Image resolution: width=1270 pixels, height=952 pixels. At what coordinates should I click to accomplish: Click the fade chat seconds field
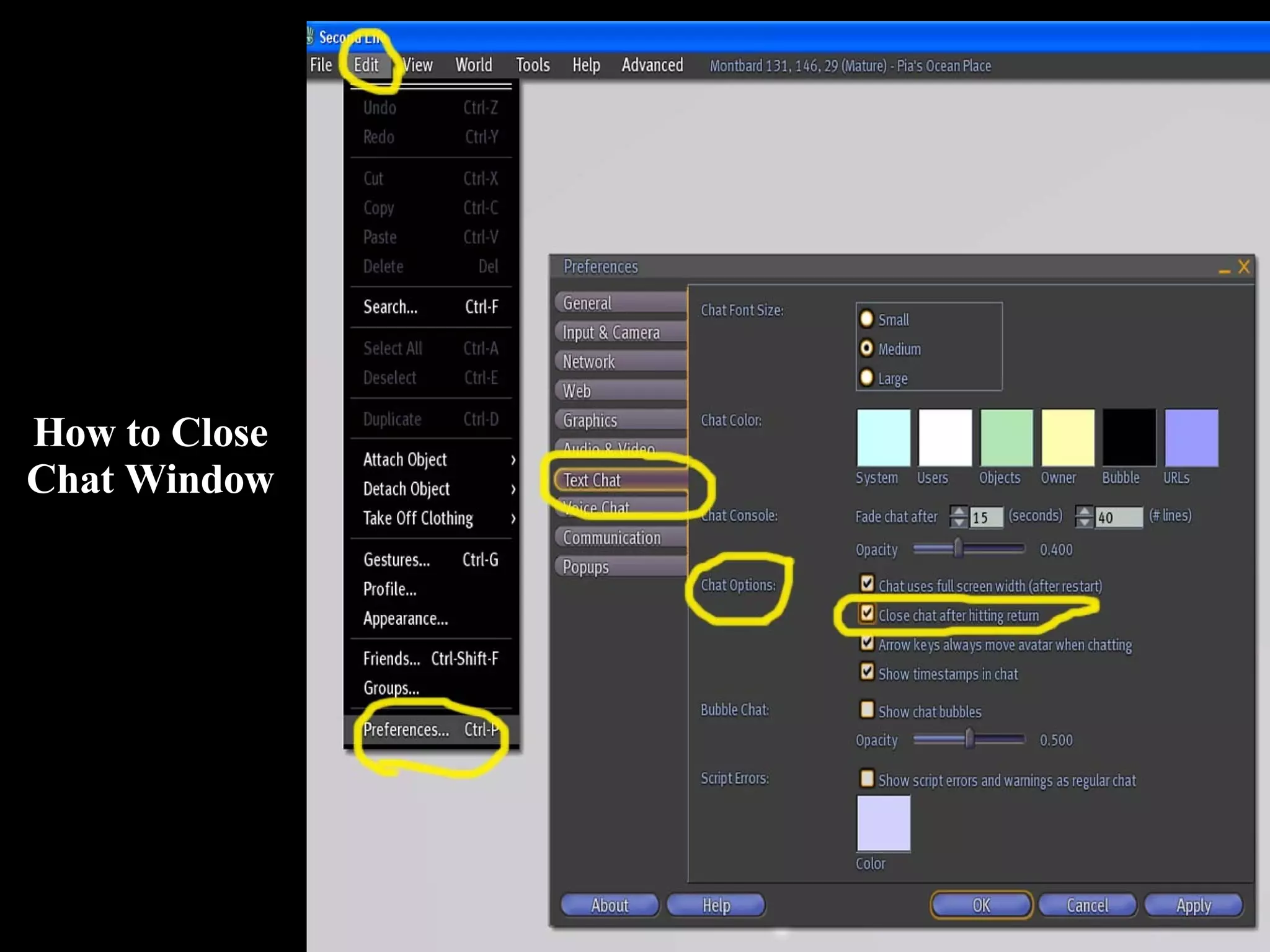point(986,517)
